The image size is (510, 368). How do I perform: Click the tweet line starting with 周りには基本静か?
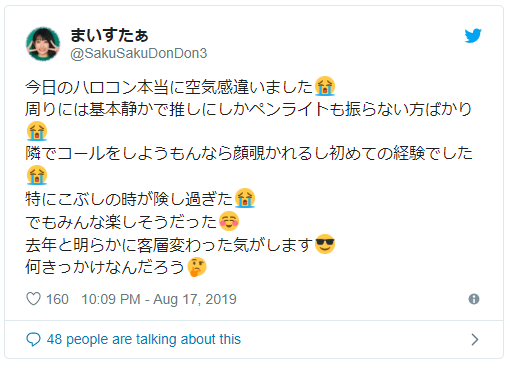pyautogui.click(x=248, y=109)
